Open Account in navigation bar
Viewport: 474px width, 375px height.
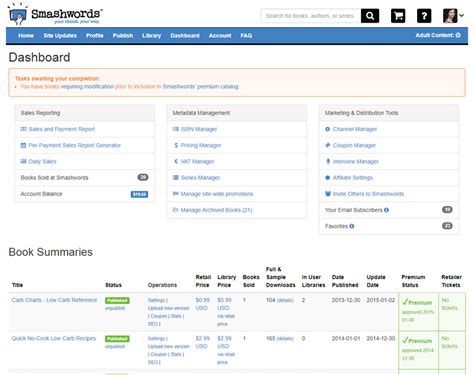tap(220, 36)
